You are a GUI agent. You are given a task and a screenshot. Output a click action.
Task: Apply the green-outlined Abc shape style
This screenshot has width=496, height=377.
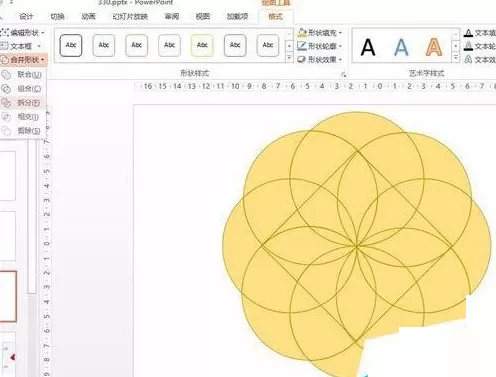(202, 45)
